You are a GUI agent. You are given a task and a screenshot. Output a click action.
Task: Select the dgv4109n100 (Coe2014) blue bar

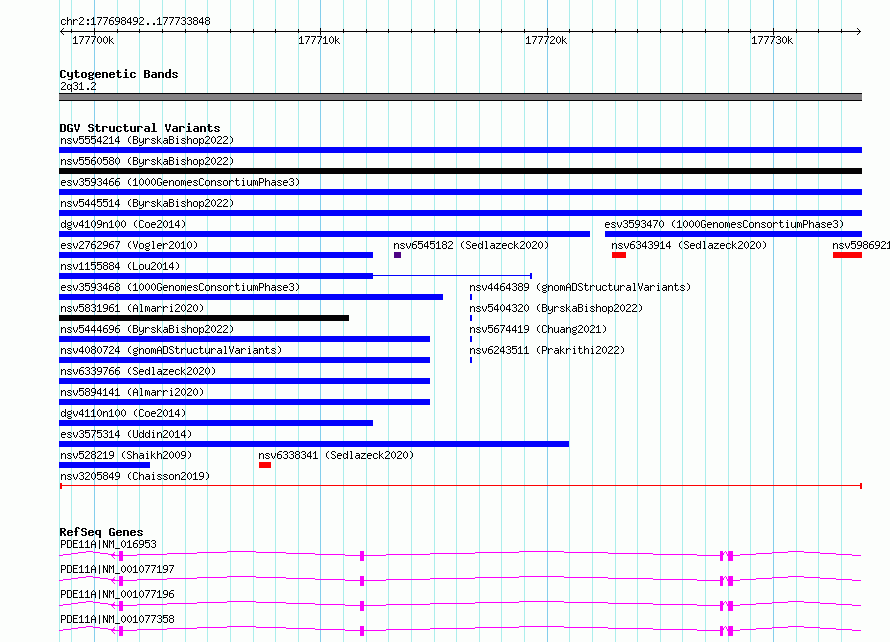point(325,234)
